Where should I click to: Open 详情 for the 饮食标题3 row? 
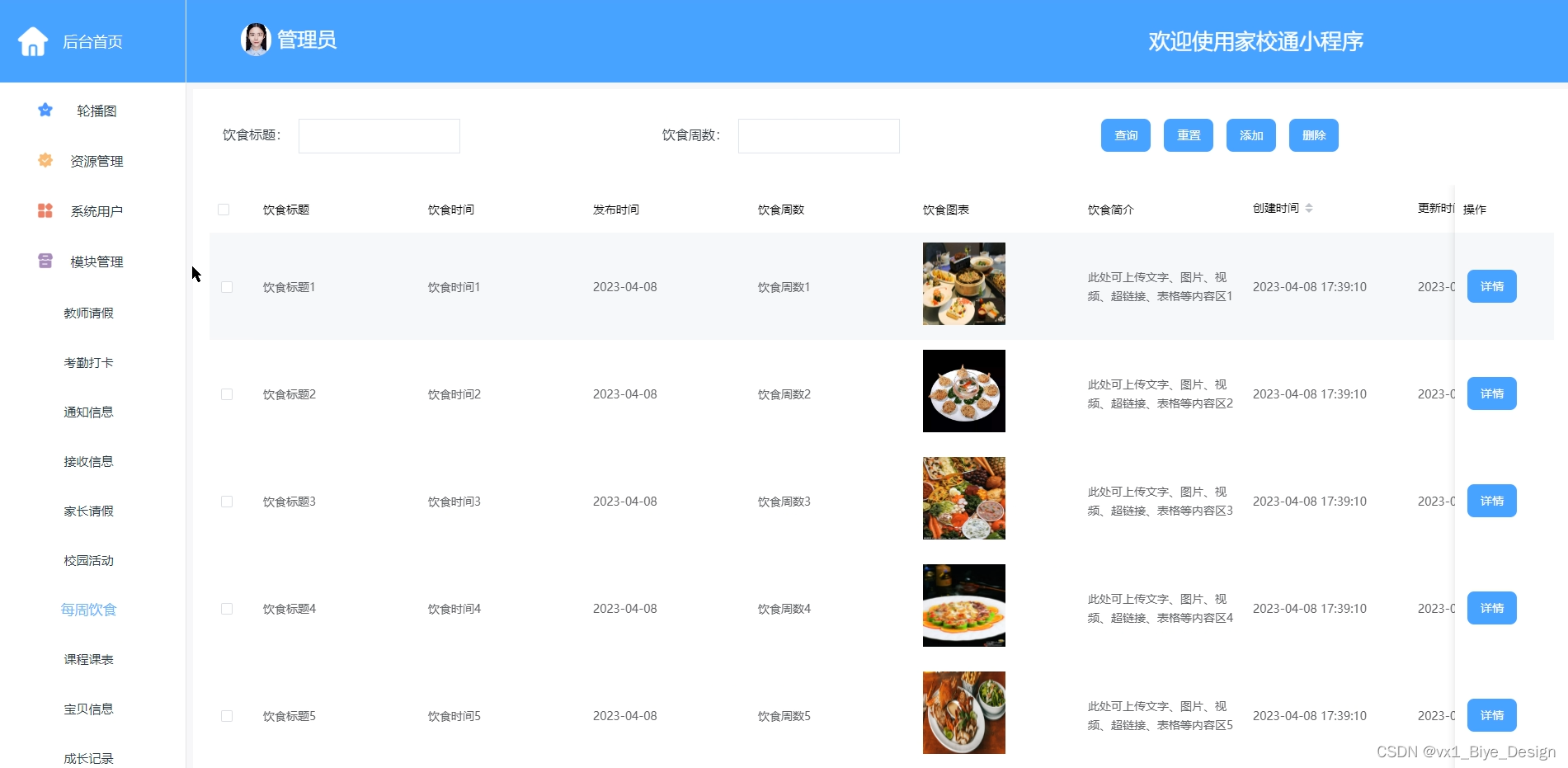pyautogui.click(x=1492, y=501)
